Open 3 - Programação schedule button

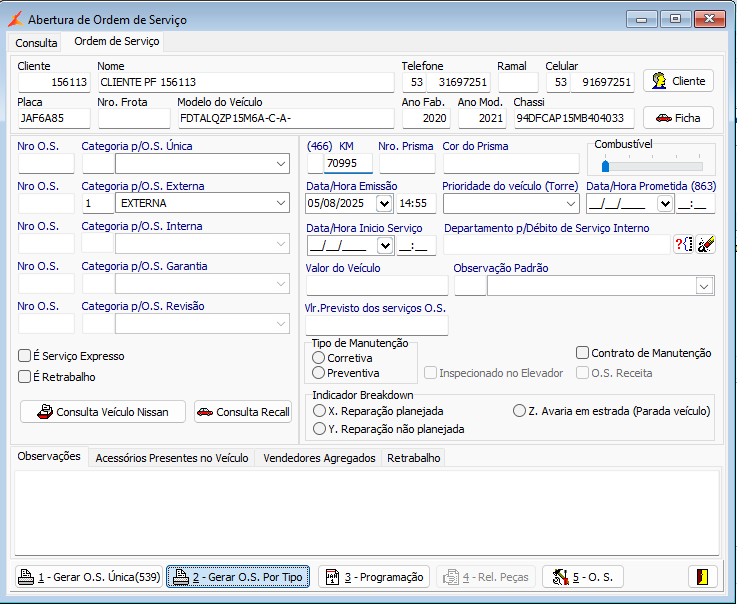[374, 577]
